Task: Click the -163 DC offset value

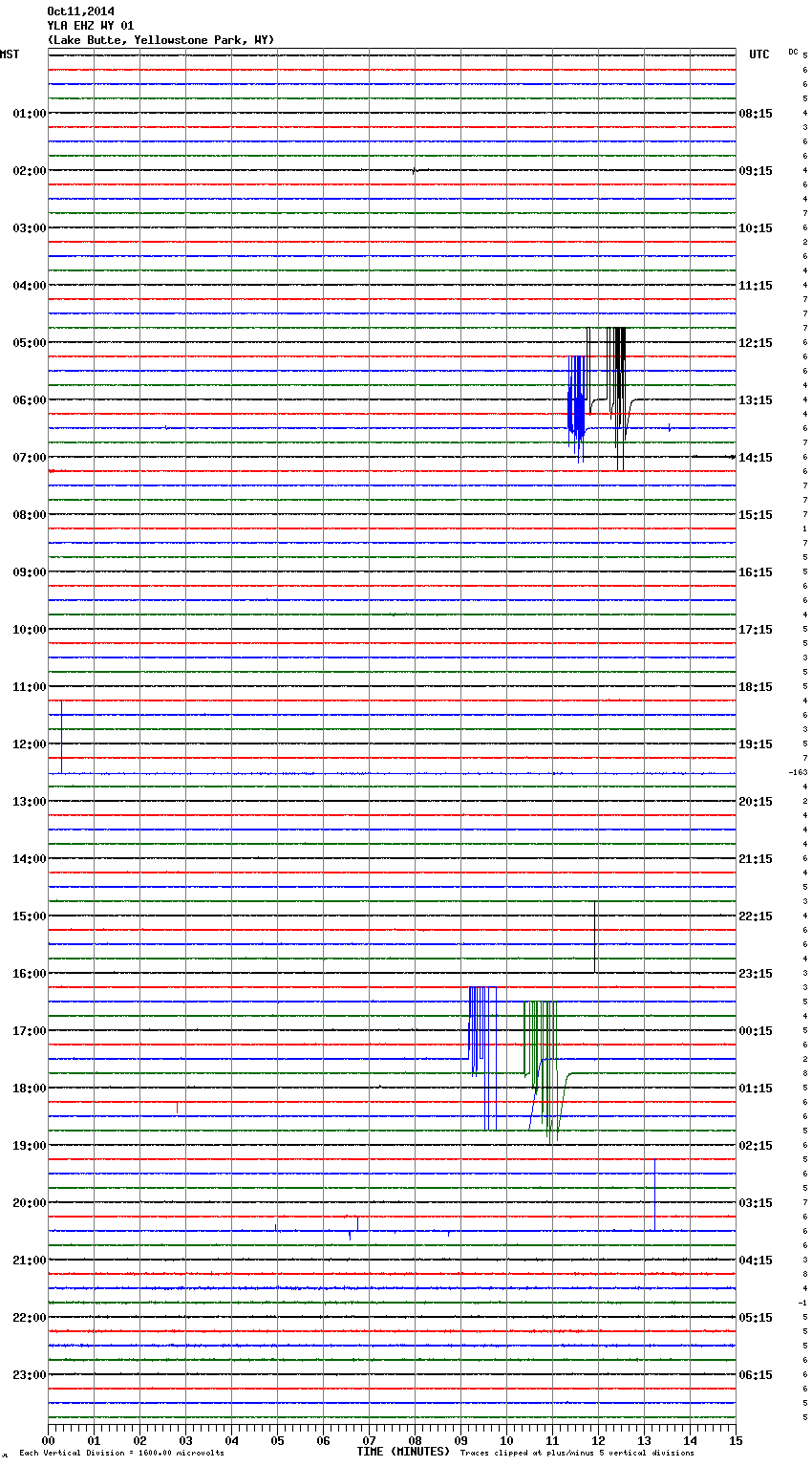Action: point(798,772)
